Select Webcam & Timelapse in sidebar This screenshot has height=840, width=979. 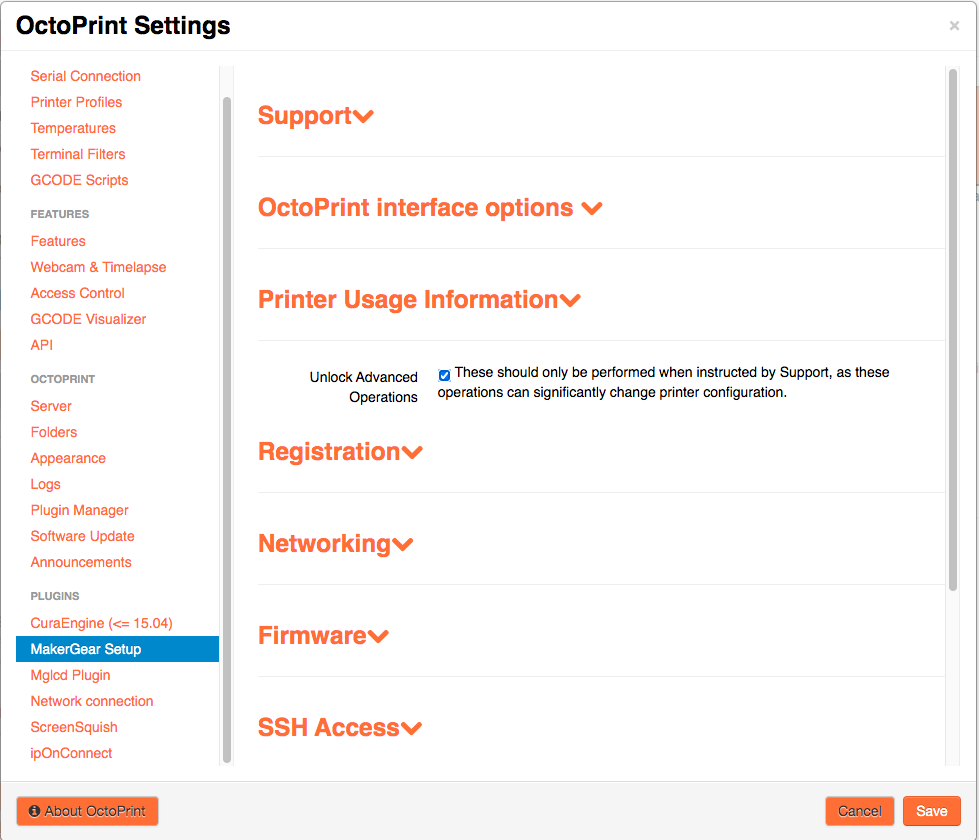tap(99, 267)
